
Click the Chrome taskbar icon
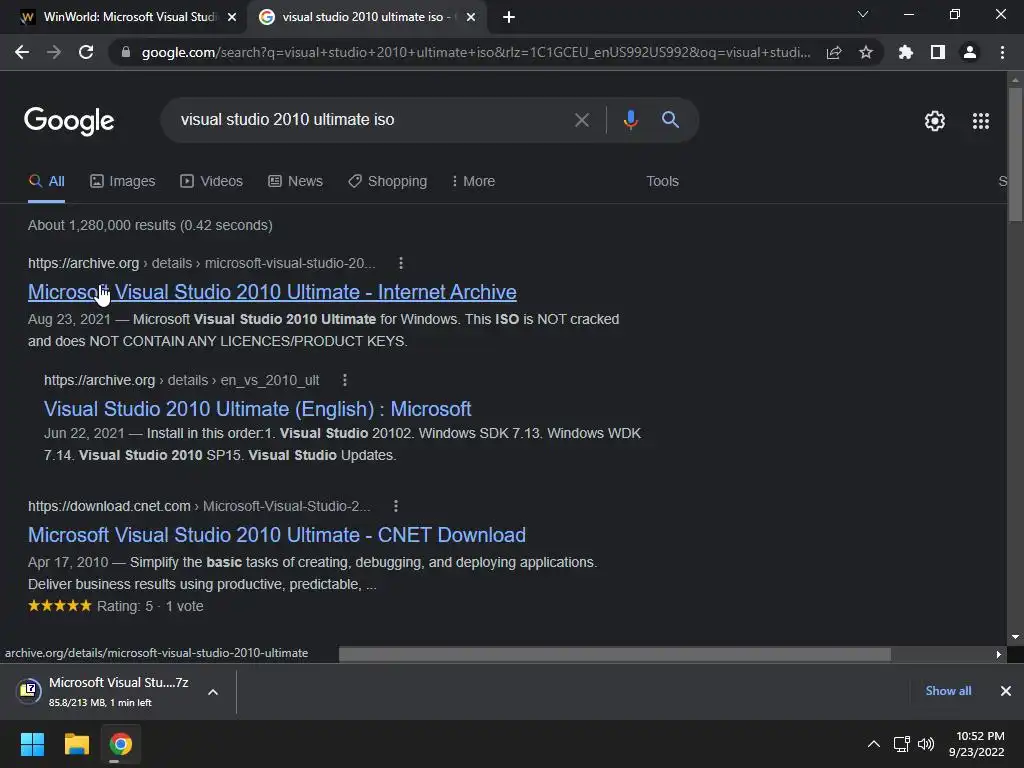[x=120, y=744]
